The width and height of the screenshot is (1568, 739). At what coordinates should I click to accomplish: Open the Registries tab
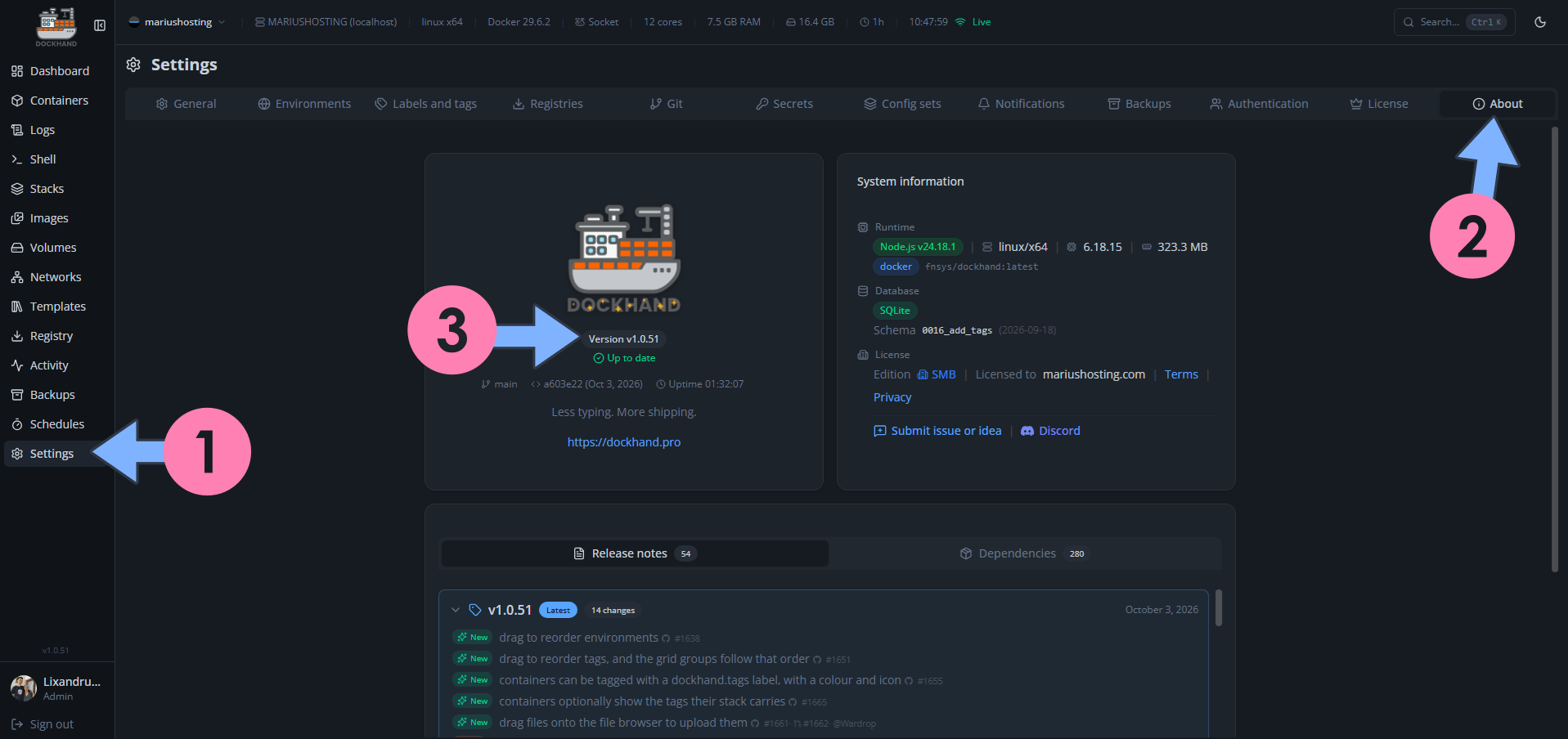(x=548, y=104)
